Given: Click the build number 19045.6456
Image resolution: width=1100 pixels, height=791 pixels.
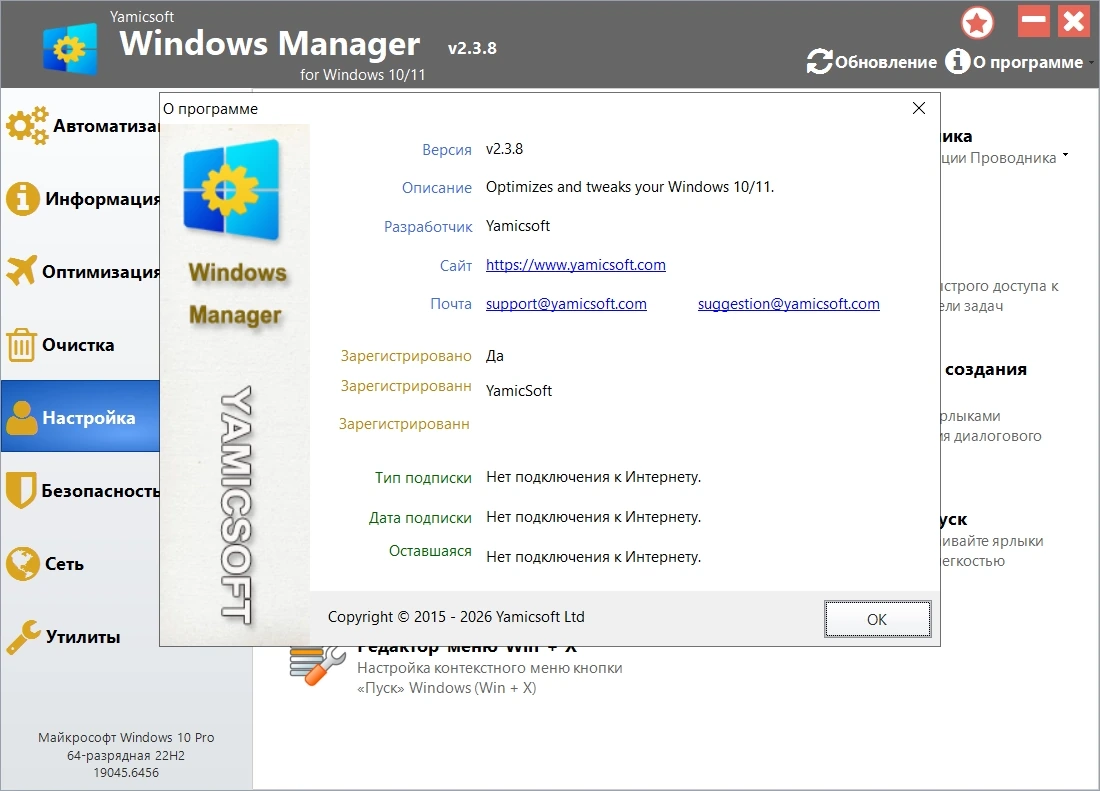Looking at the screenshot, I should [126, 772].
